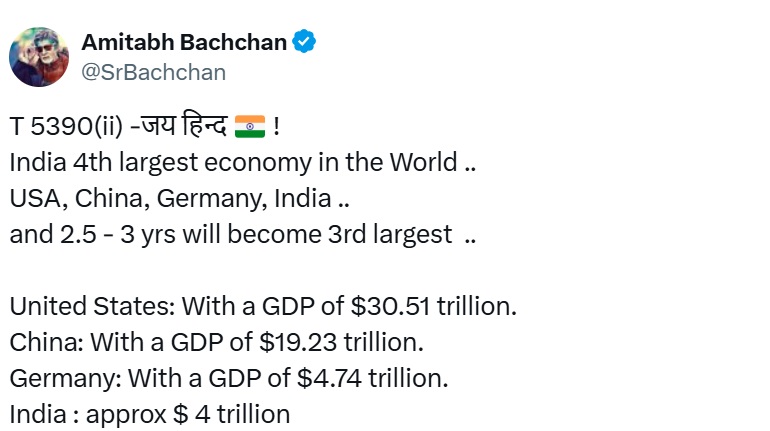The image size is (770, 431).
Task: Click the "T 5390(ii)" tweet number text
Action: tap(65, 127)
